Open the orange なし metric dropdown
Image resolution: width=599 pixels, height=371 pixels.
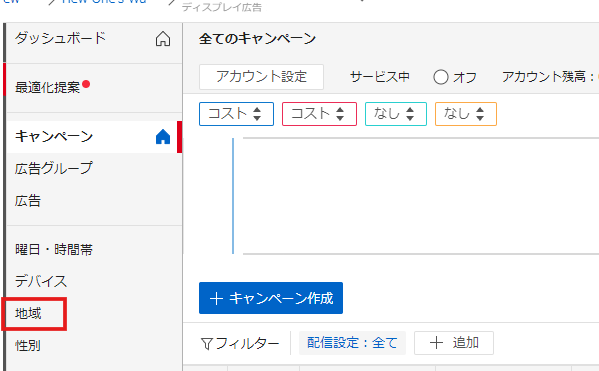[x=466, y=114]
